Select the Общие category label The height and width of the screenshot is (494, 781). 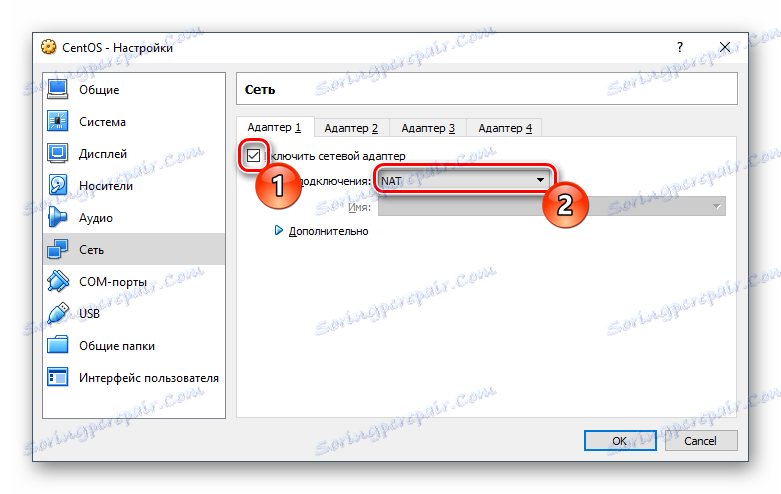pyautogui.click(x=99, y=90)
